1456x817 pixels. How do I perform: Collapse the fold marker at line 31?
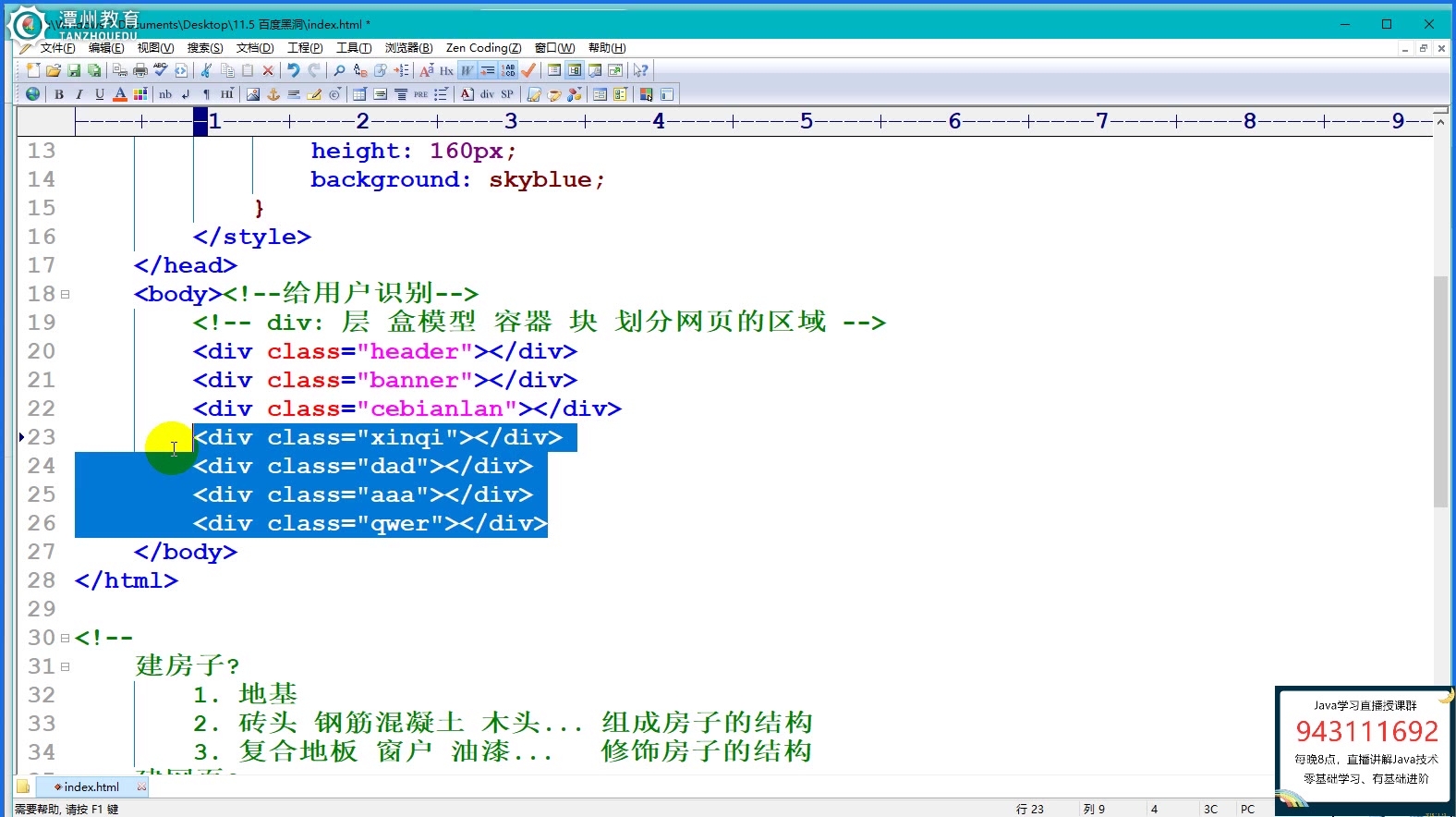(x=65, y=666)
